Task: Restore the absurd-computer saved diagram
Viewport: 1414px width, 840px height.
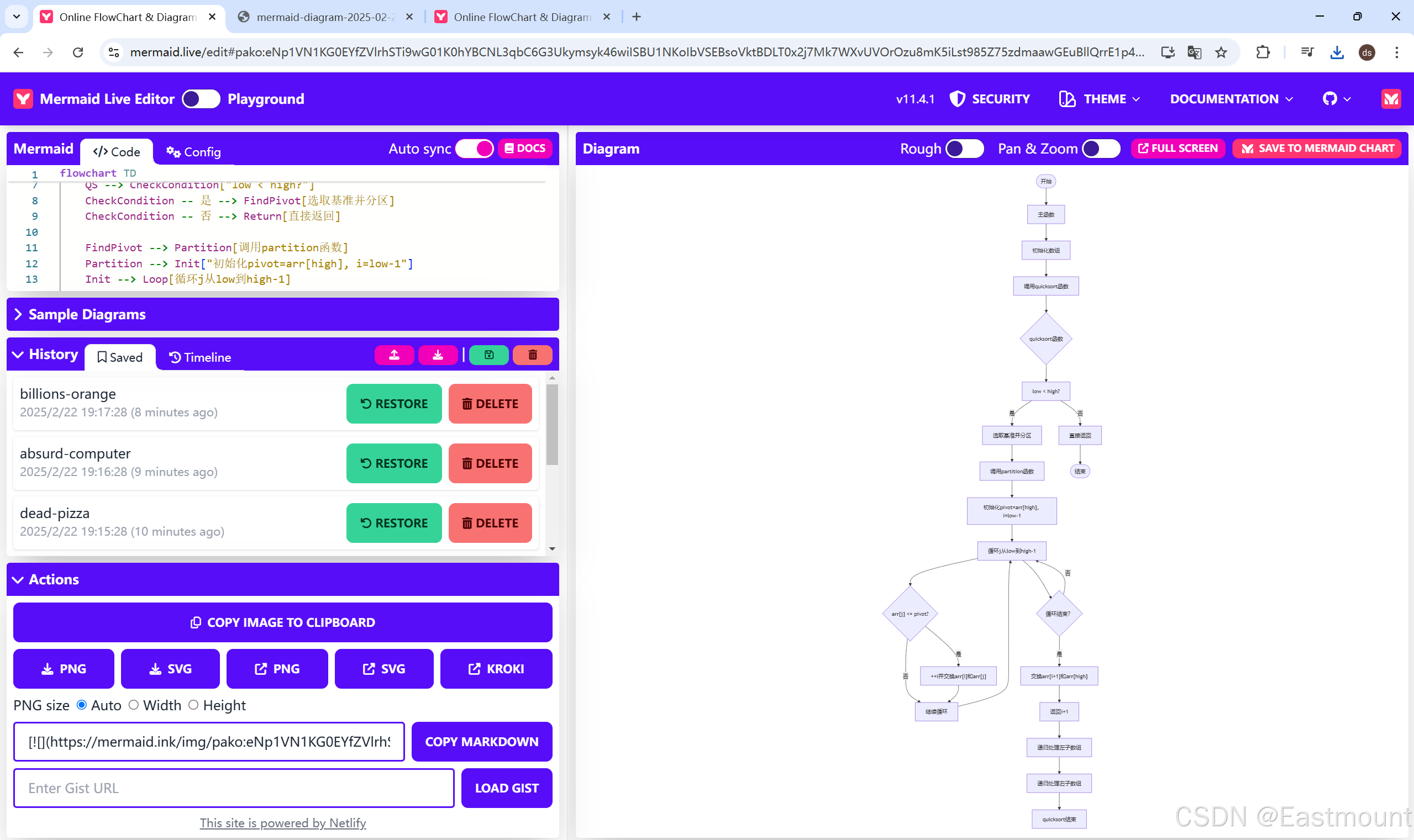Action: click(393, 463)
